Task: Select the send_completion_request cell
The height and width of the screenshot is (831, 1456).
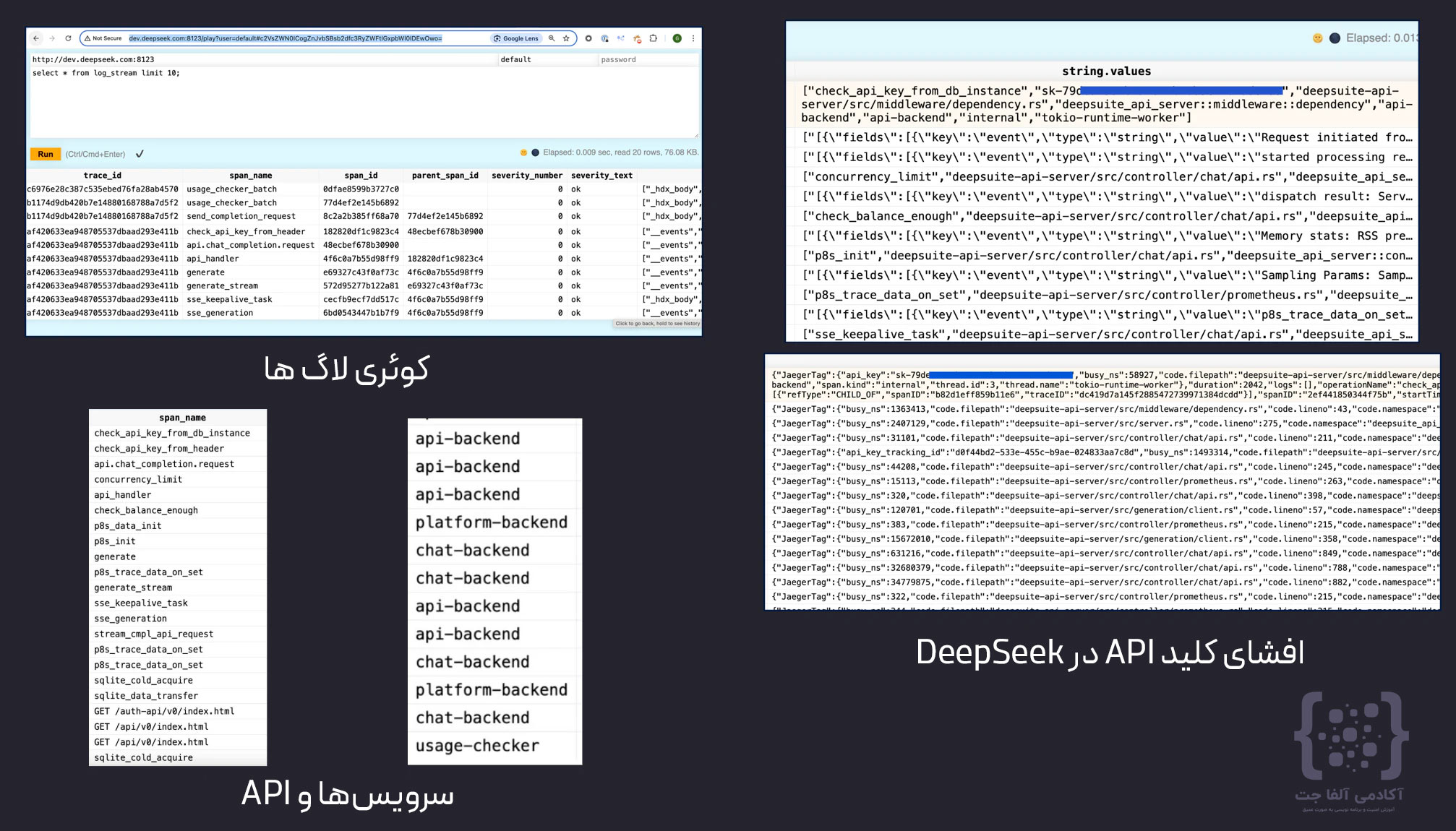Action: tap(241, 216)
